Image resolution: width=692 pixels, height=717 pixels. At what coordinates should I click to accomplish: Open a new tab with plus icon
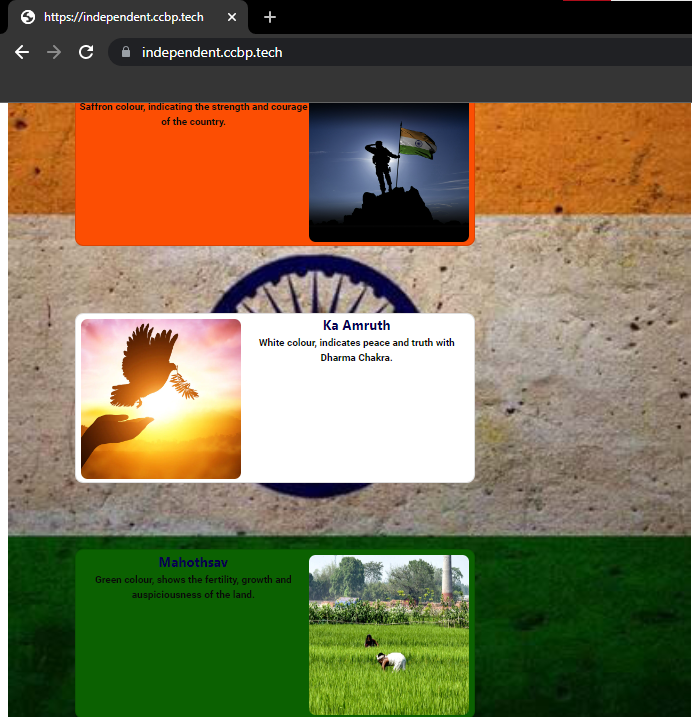click(270, 17)
